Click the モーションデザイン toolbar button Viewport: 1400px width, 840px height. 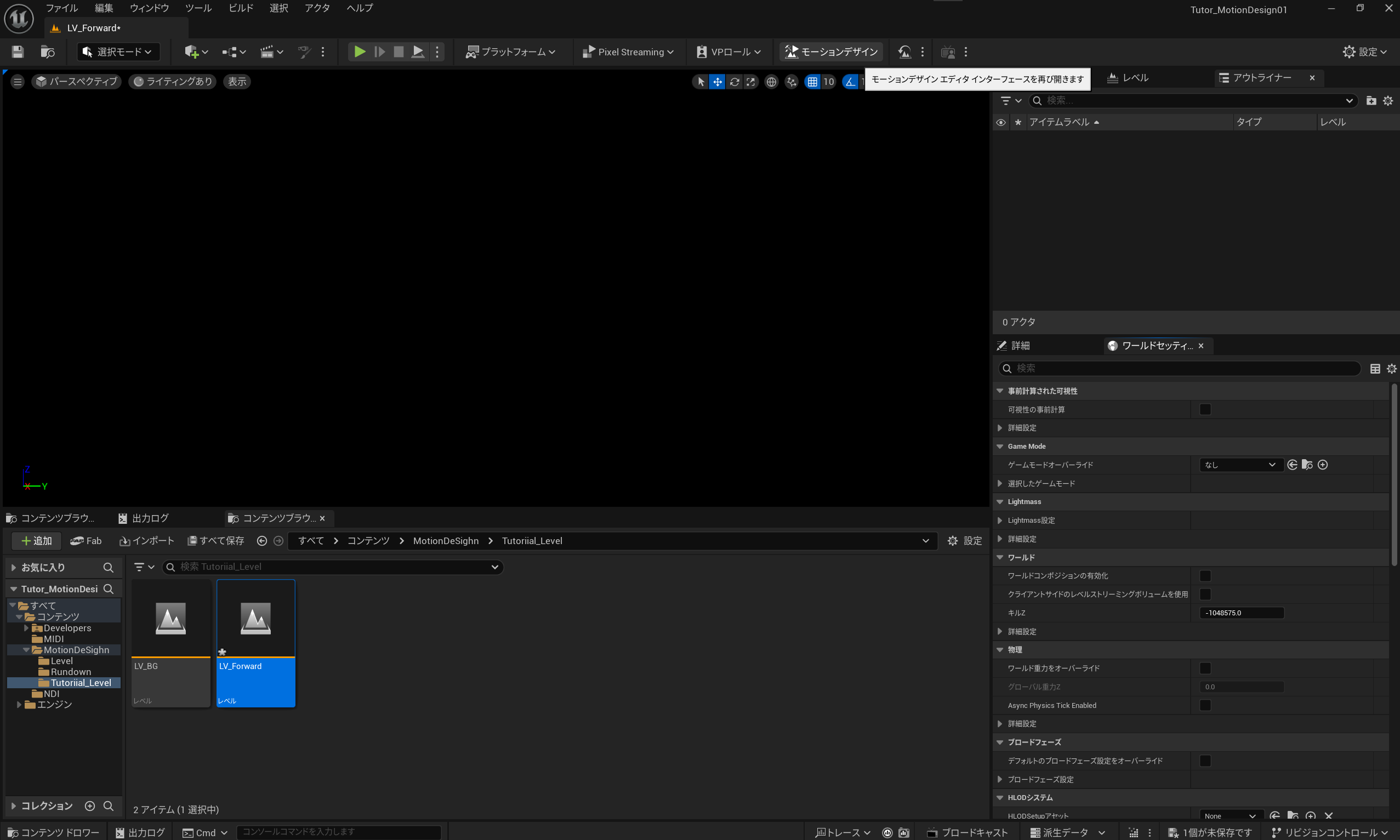click(x=831, y=52)
